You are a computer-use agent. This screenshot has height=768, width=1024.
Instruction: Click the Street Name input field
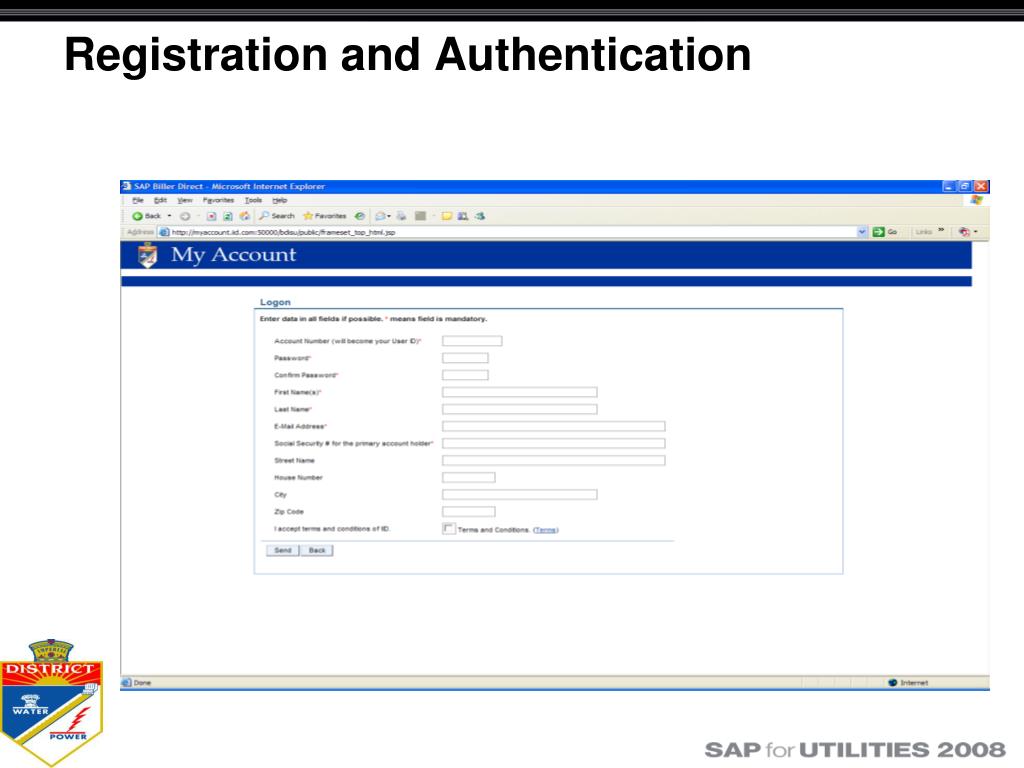click(554, 460)
